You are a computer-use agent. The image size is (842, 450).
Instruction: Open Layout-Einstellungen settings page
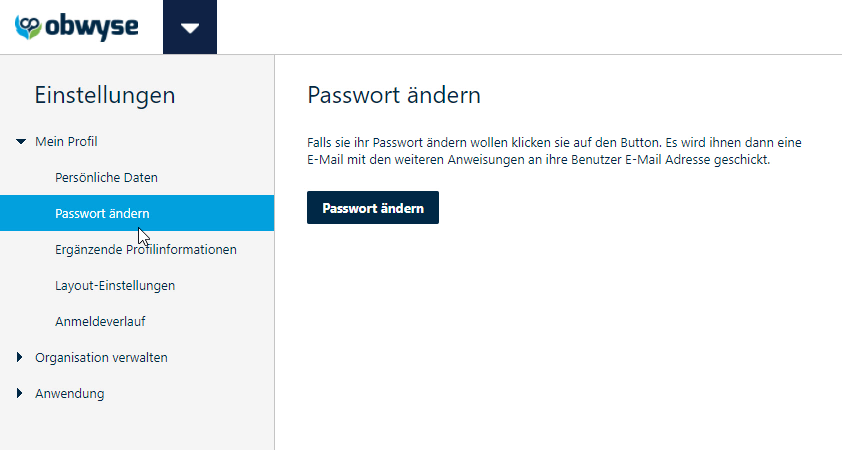coord(115,286)
